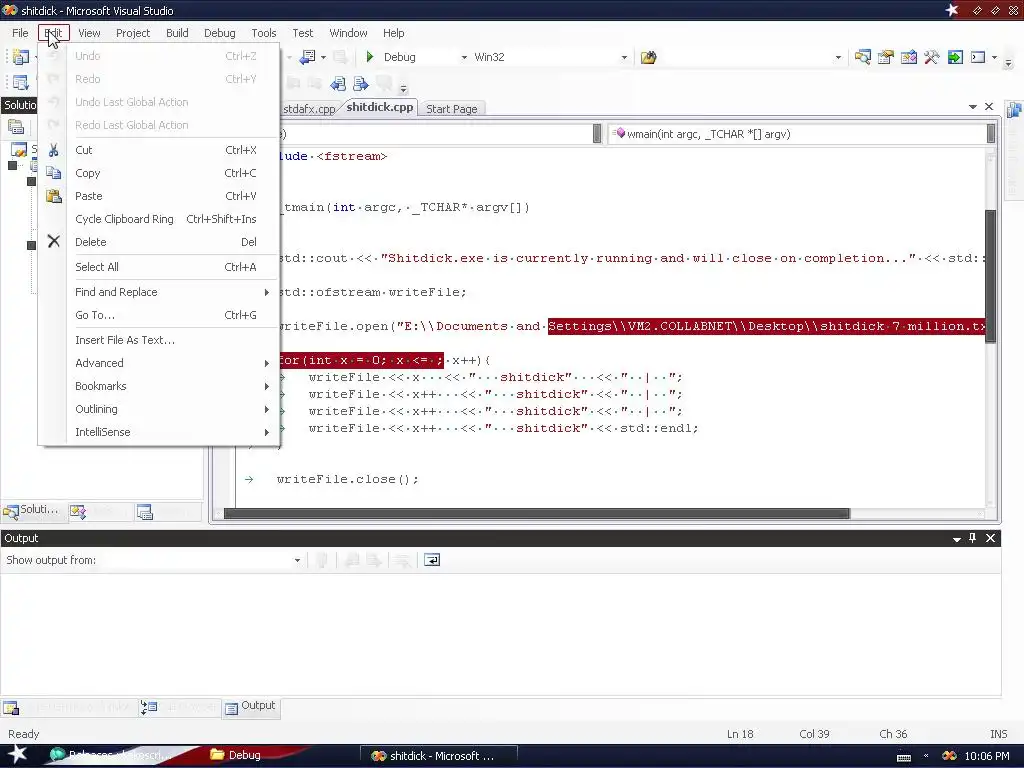This screenshot has height=768, width=1024.
Task: Open the Find combo box dropdown arrow
Action: tap(838, 57)
